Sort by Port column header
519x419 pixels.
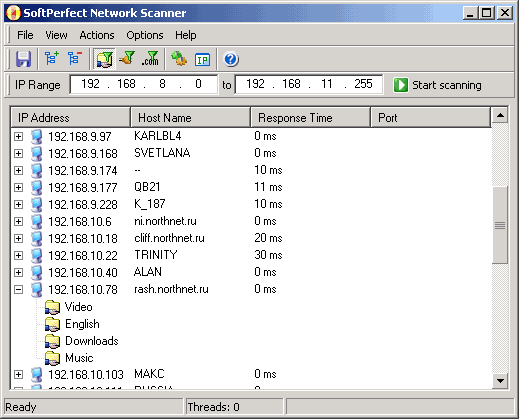[431, 117]
